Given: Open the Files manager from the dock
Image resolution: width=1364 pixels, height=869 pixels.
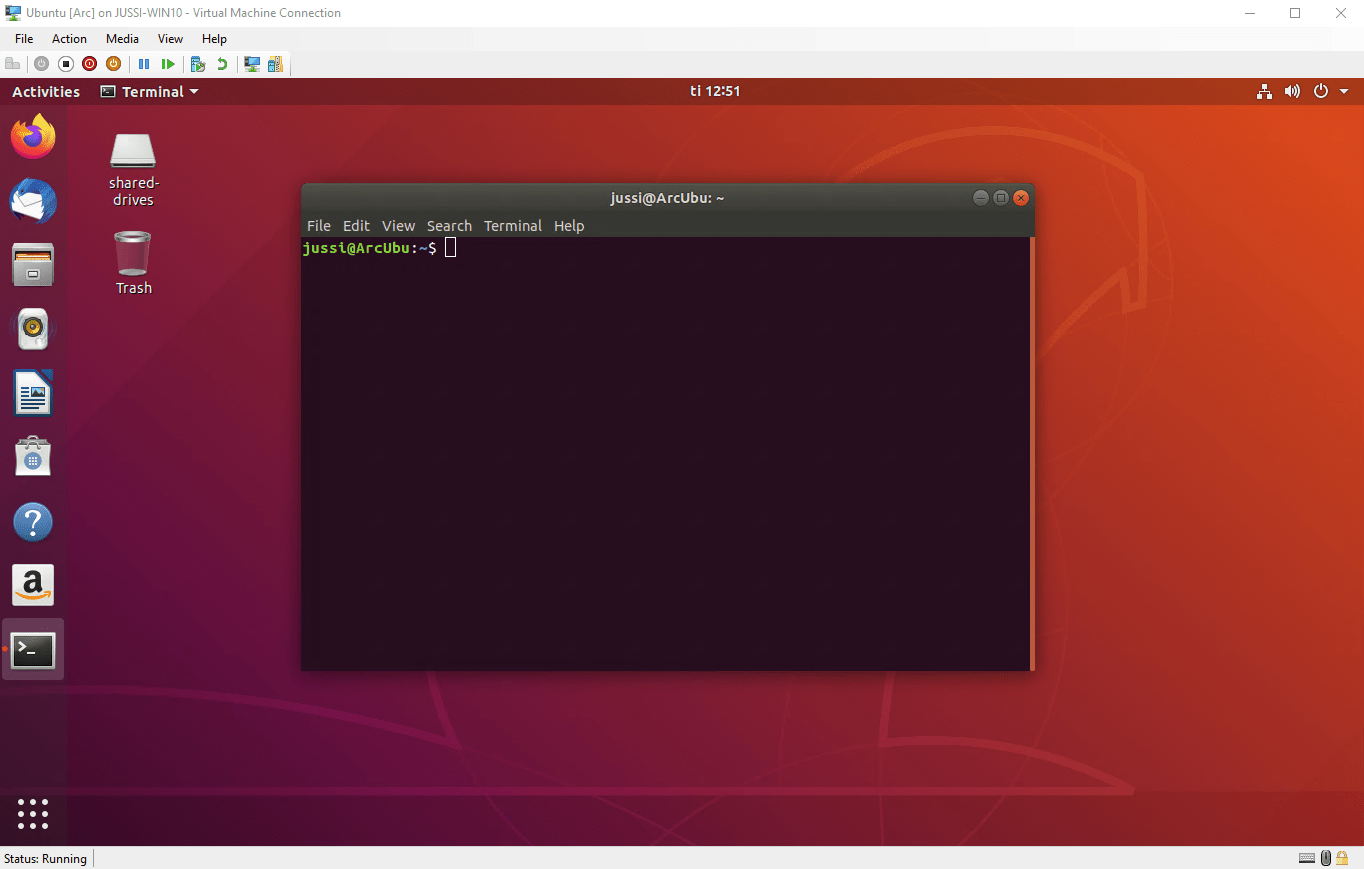Looking at the screenshot, I should point(33,265).
